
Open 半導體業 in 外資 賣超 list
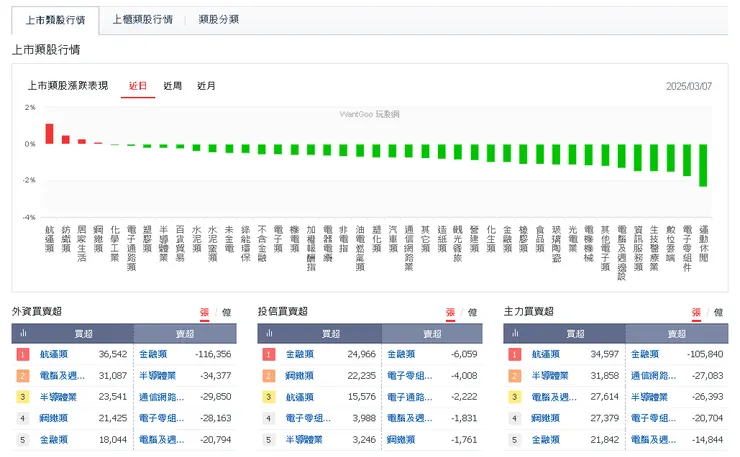click(x=158, y=376)
